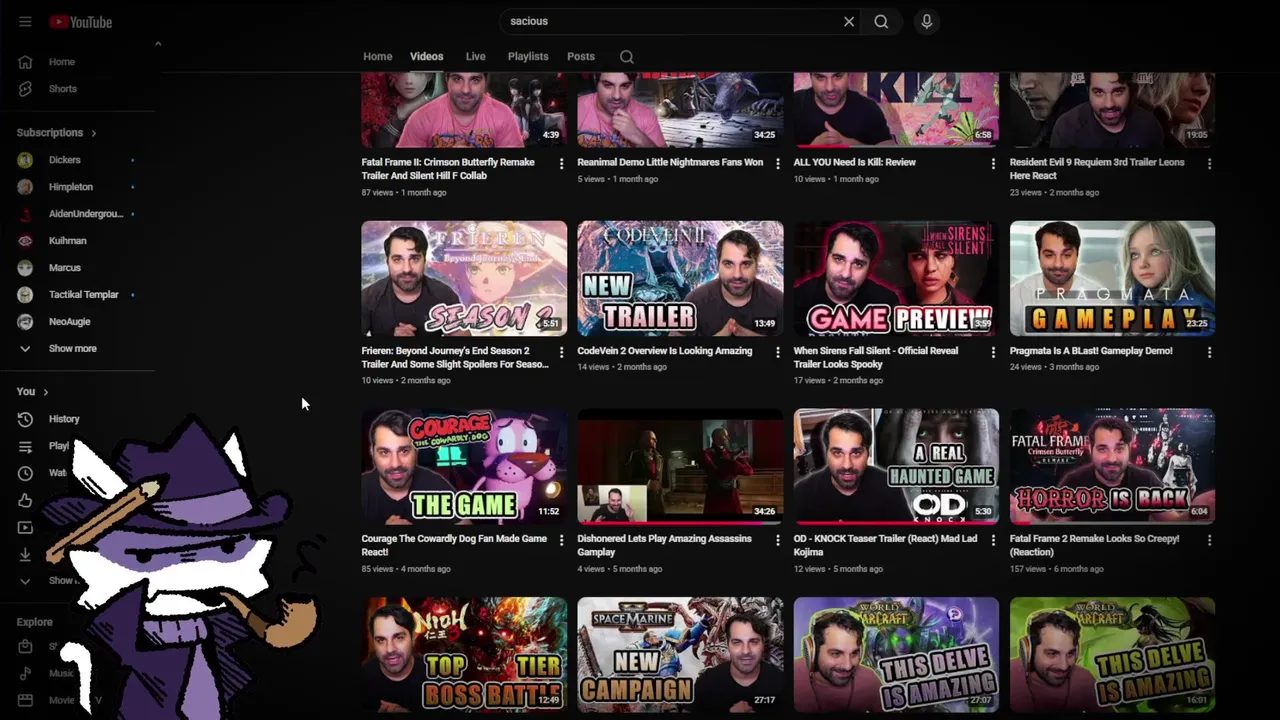This screenshot has height=720, width=1280.
Task: Open the hamburger guide menu
Action: [x=25, y=22]
